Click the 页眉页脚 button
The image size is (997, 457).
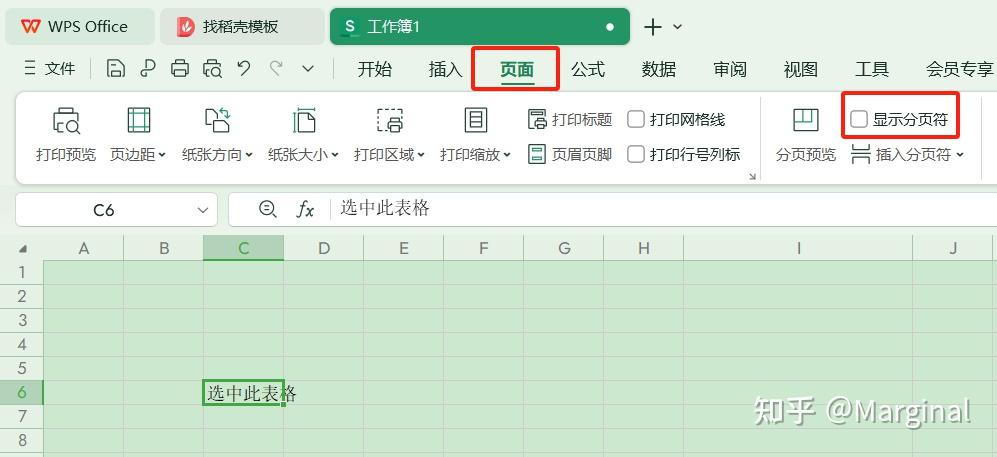point(570,154)
